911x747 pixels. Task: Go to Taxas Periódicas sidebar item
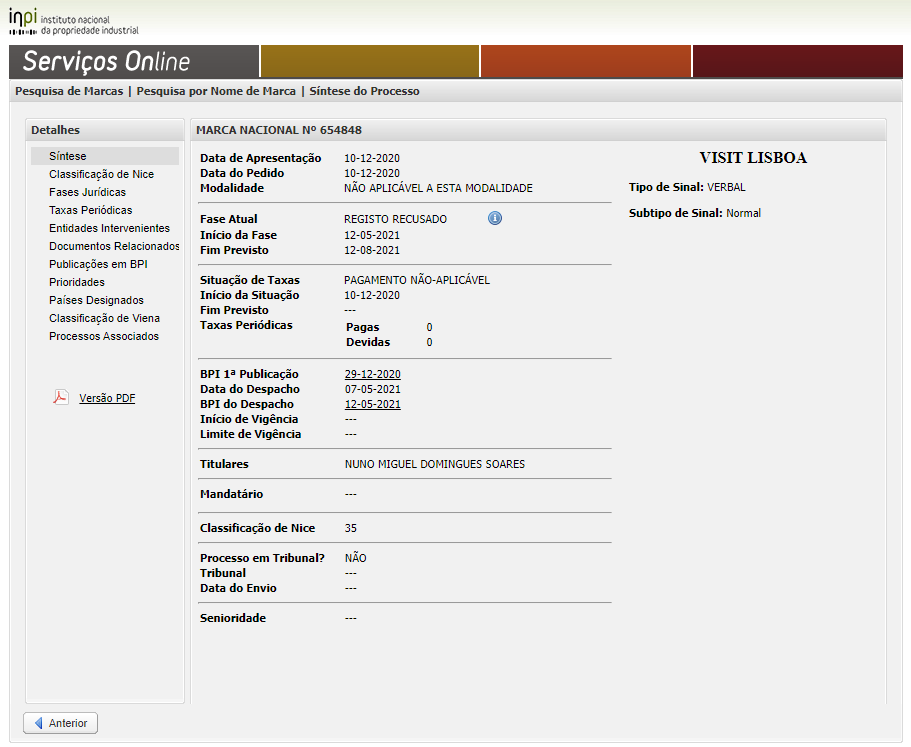tap(90, 210)
